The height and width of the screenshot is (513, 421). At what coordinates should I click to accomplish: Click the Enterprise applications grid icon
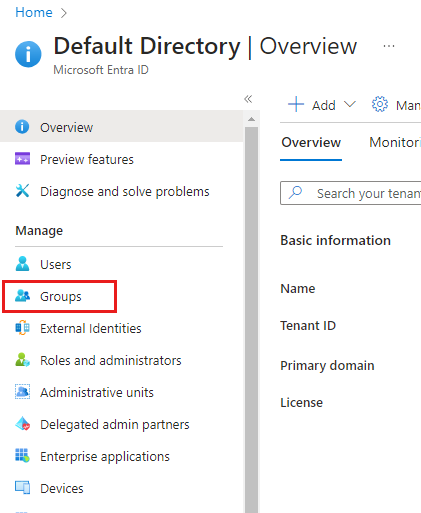tap(22, 456)
